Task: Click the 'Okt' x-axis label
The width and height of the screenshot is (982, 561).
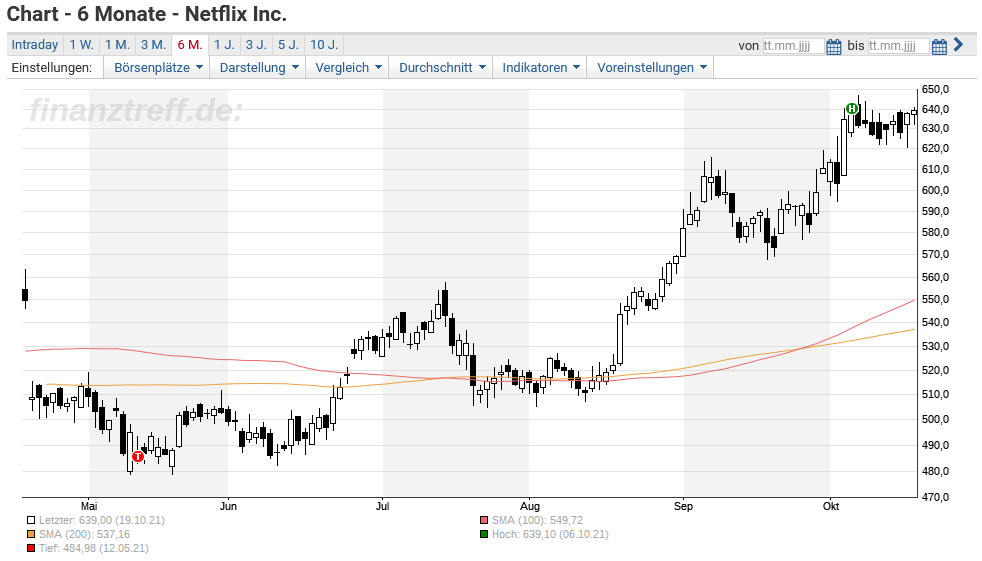Action: coord(831,506)
